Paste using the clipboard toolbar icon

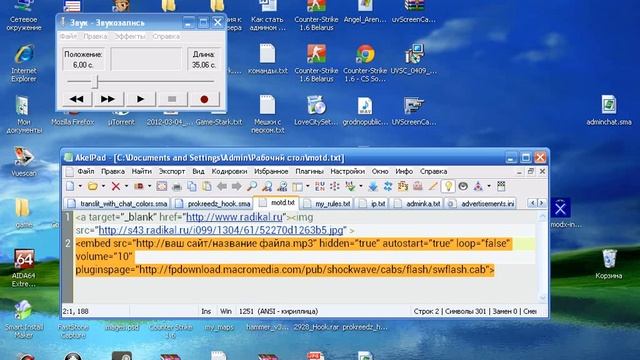click(x=207, y=187)
